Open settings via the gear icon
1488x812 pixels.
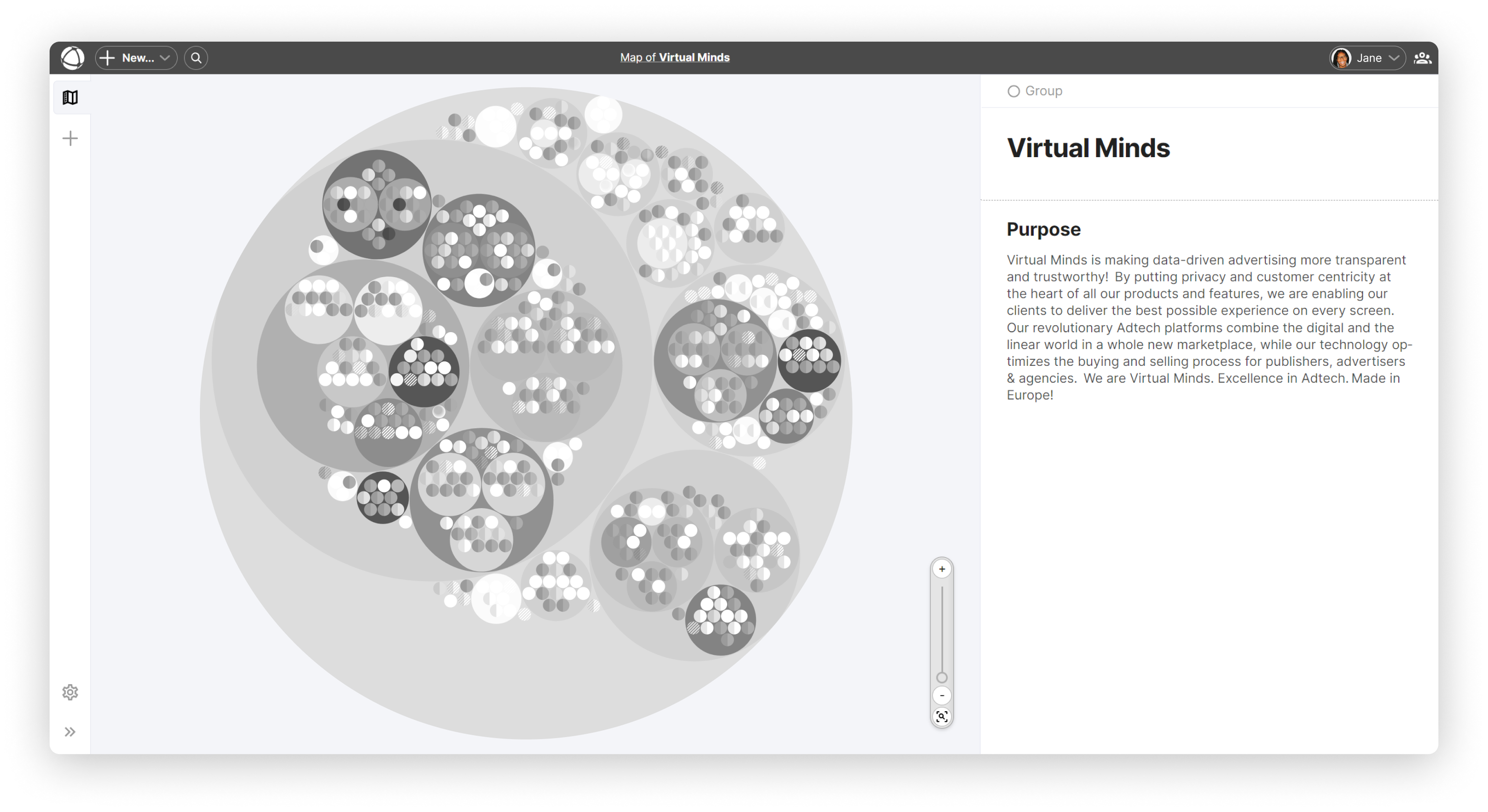[70, 693]
